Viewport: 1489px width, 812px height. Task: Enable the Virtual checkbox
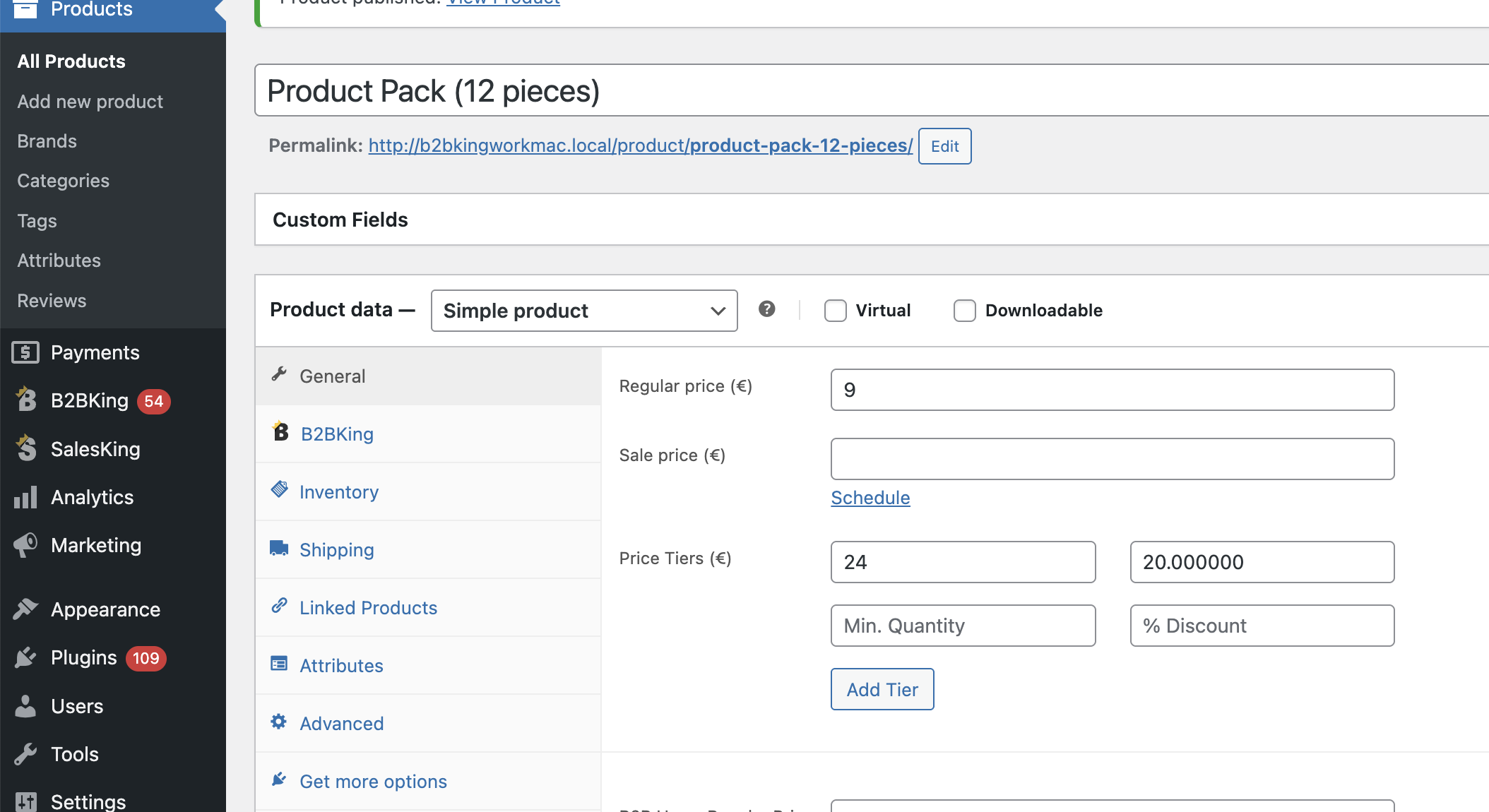tap(836, 311)
